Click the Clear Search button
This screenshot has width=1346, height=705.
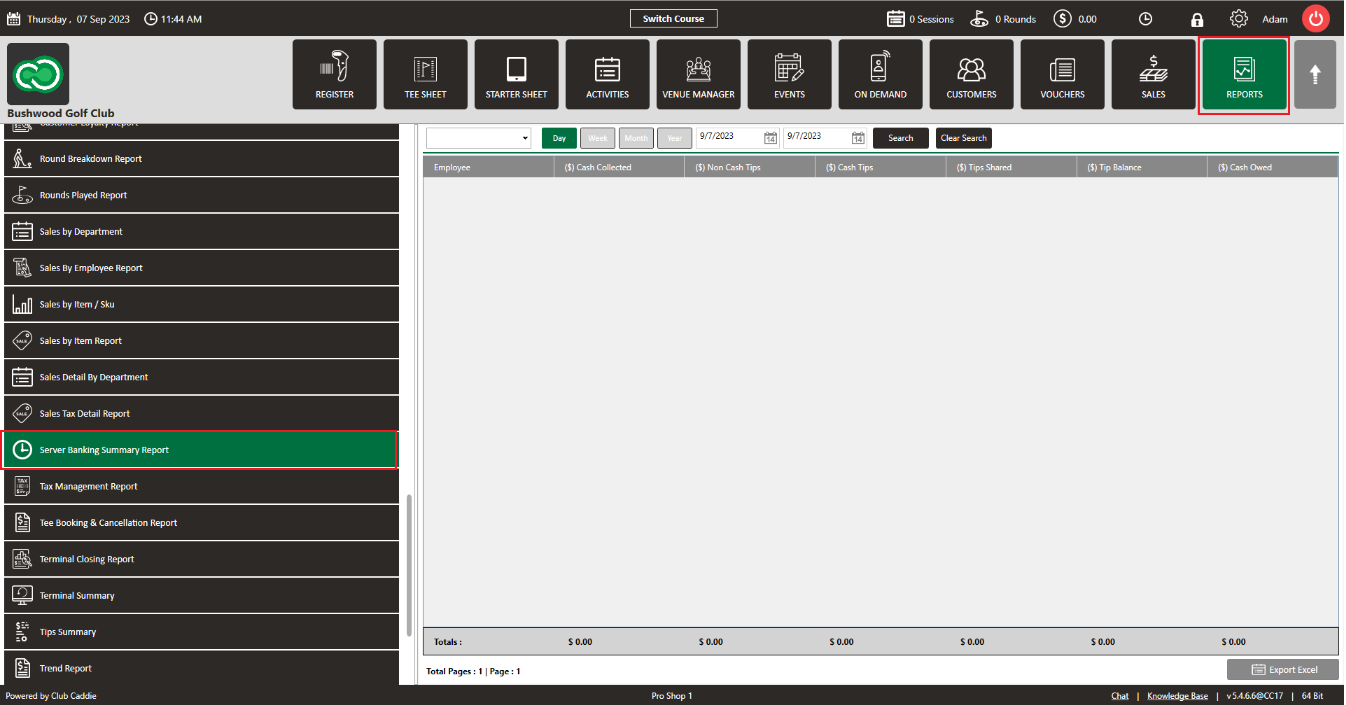tap(964, 138)
